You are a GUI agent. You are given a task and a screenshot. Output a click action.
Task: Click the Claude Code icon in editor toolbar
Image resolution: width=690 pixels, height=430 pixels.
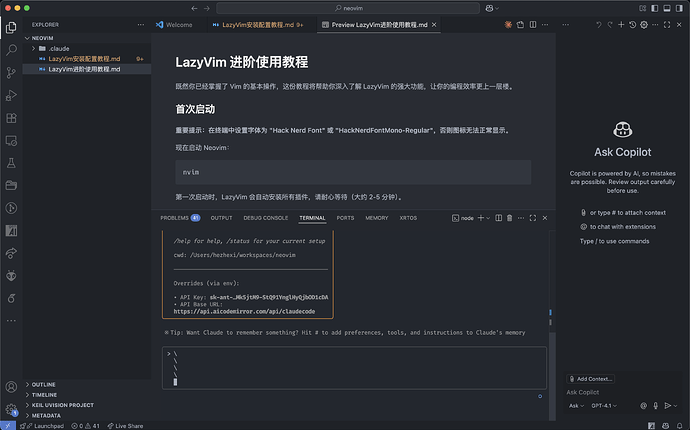click(508, 25)
